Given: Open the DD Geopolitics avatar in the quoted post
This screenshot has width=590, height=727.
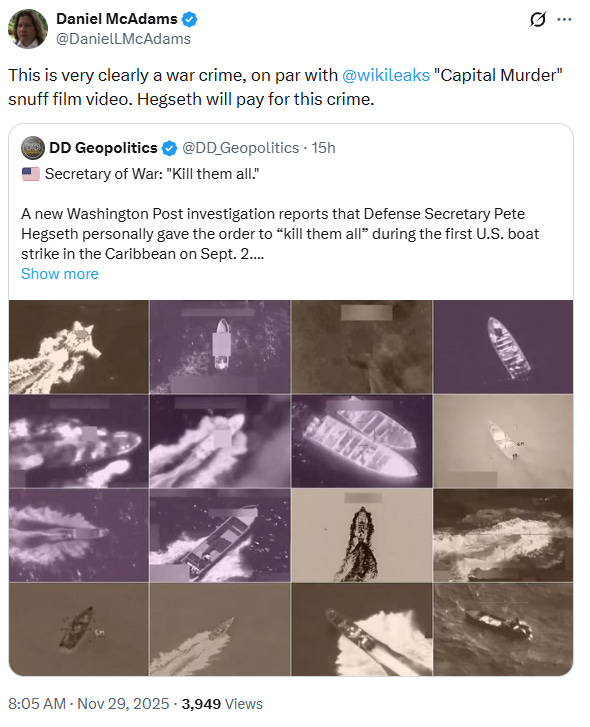Looking at the screenshot, I should coord(33,148).
